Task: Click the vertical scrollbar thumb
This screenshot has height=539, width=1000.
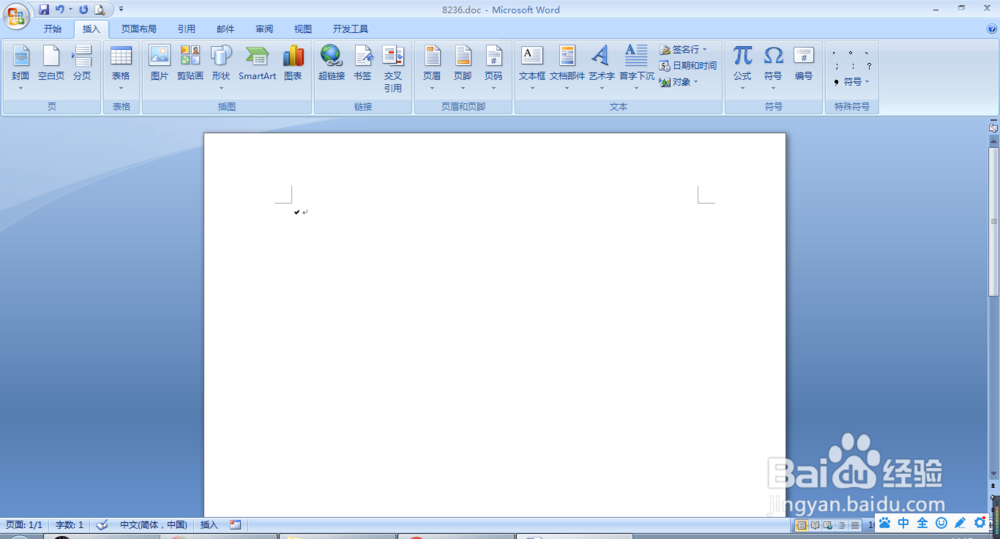Action: click(993, 222)
